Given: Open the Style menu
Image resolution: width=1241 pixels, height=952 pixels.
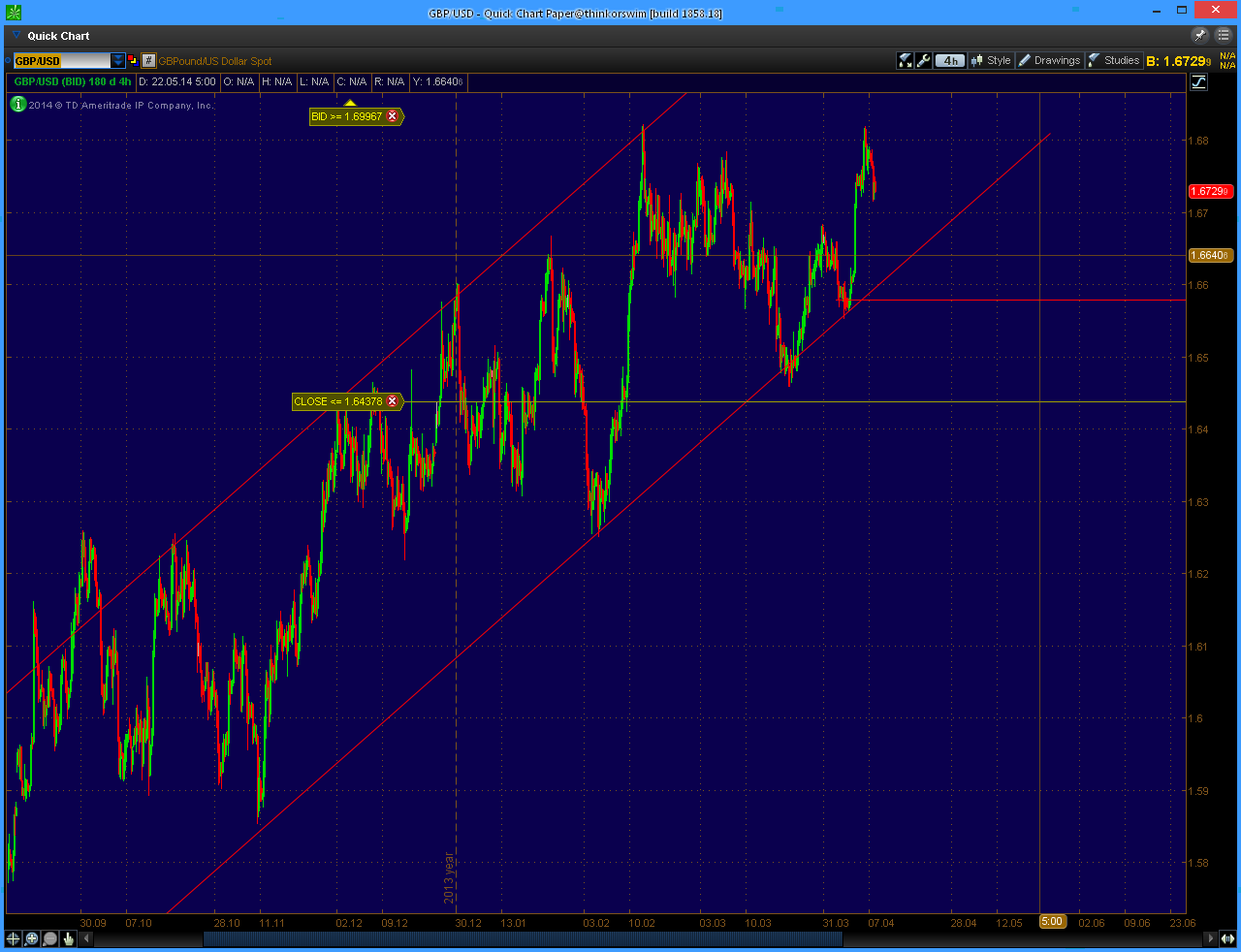Looking at the screenshot, I should pos(991,60).
